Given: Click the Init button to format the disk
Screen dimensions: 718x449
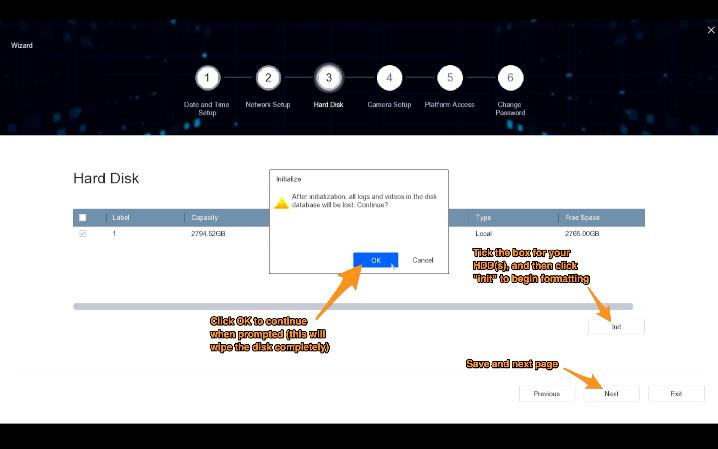Looking at the screenshot, I should 616,327.
